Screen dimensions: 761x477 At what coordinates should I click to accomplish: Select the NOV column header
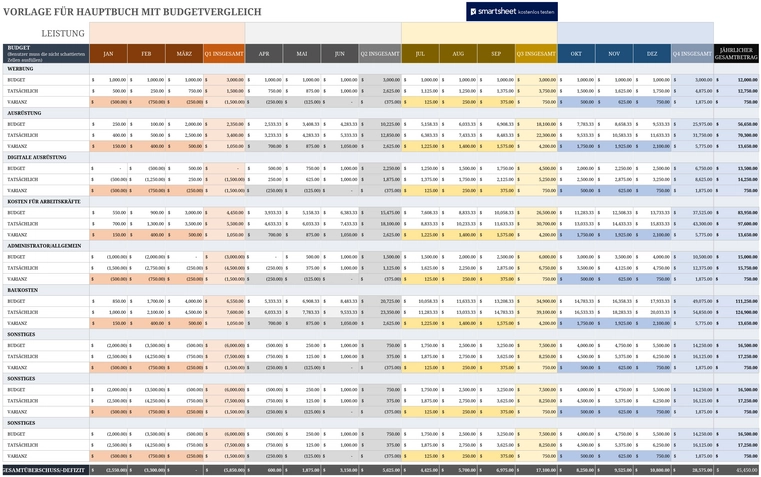pyautogui.click(x=614, y=54)
